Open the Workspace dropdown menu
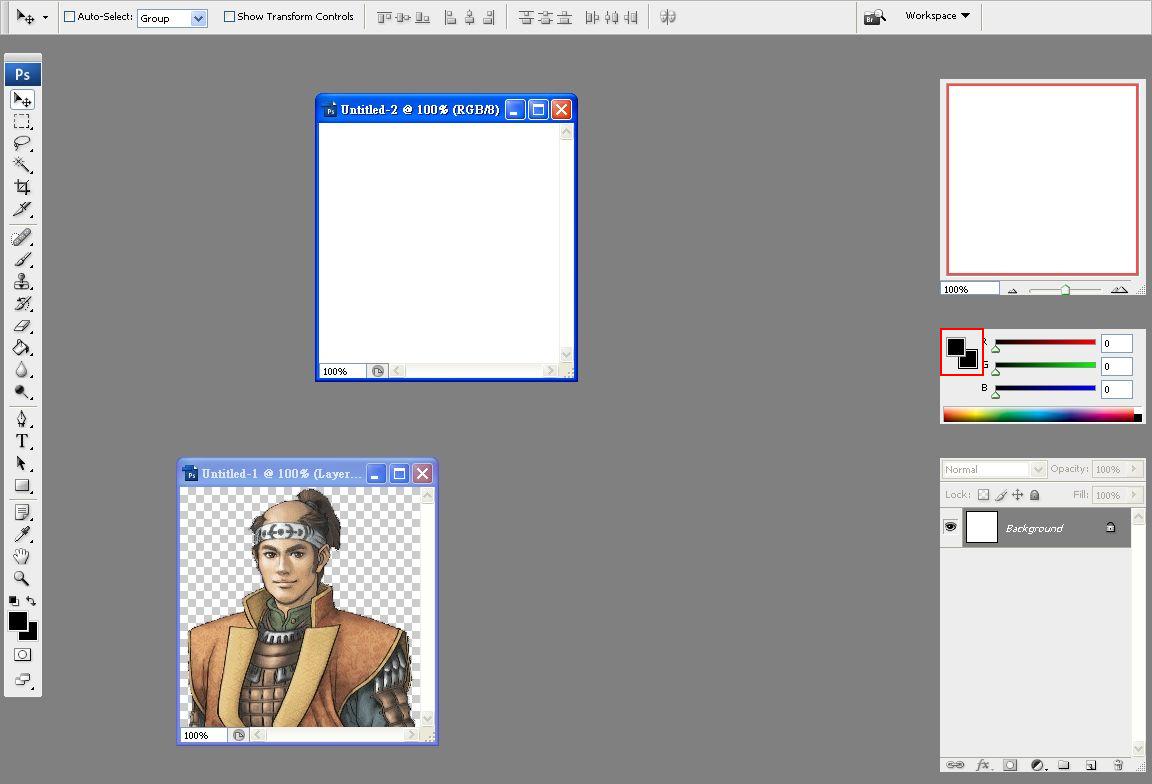 pyautogui.click(x=937, y=15)
